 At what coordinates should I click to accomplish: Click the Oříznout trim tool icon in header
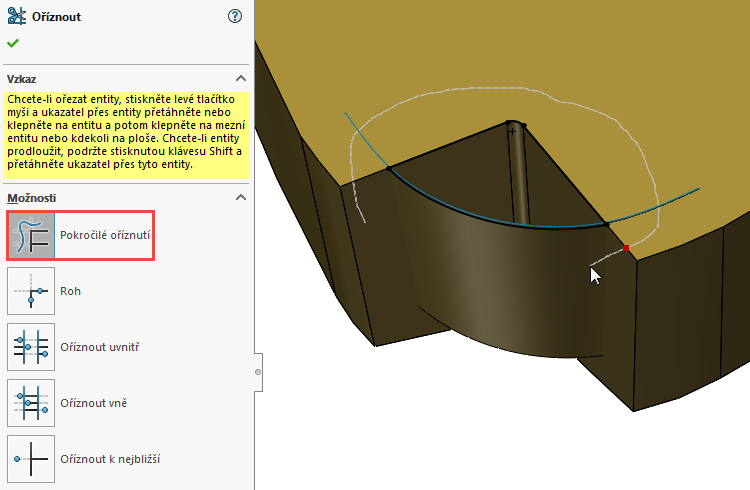point(17,16)
